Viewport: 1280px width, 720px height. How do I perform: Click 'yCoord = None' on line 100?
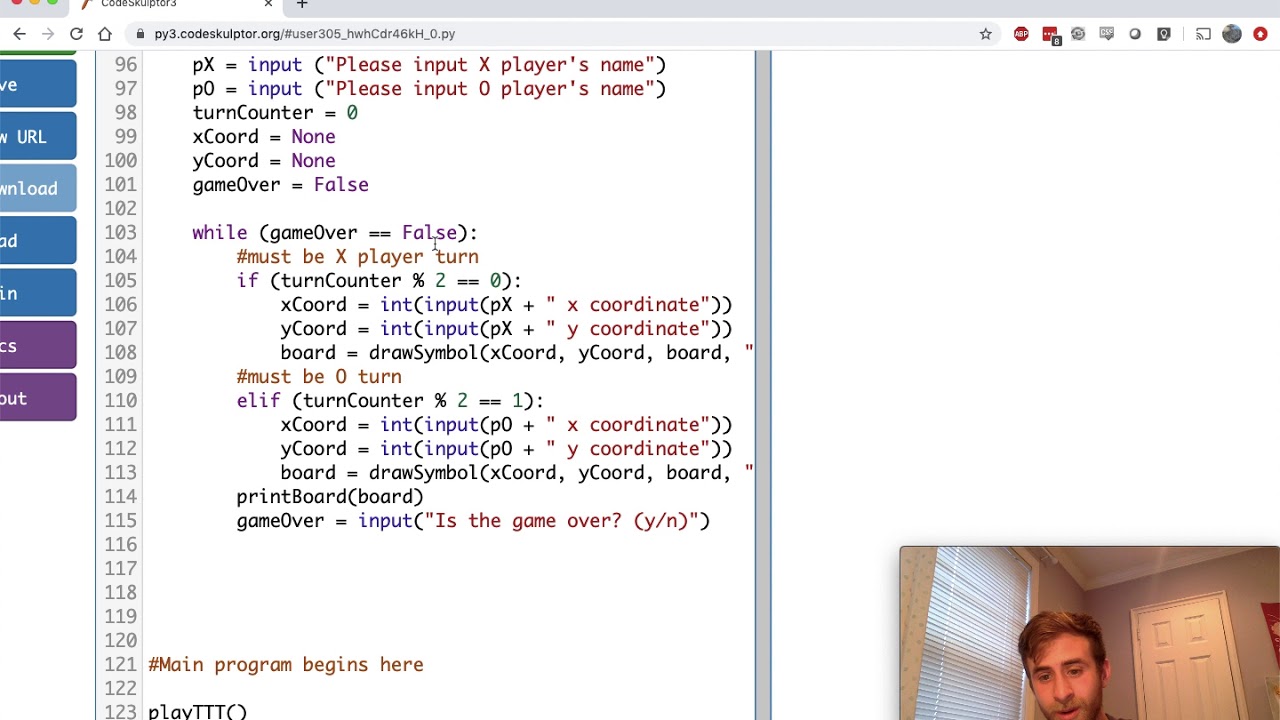pyautogui.click(x=264, y=161)
